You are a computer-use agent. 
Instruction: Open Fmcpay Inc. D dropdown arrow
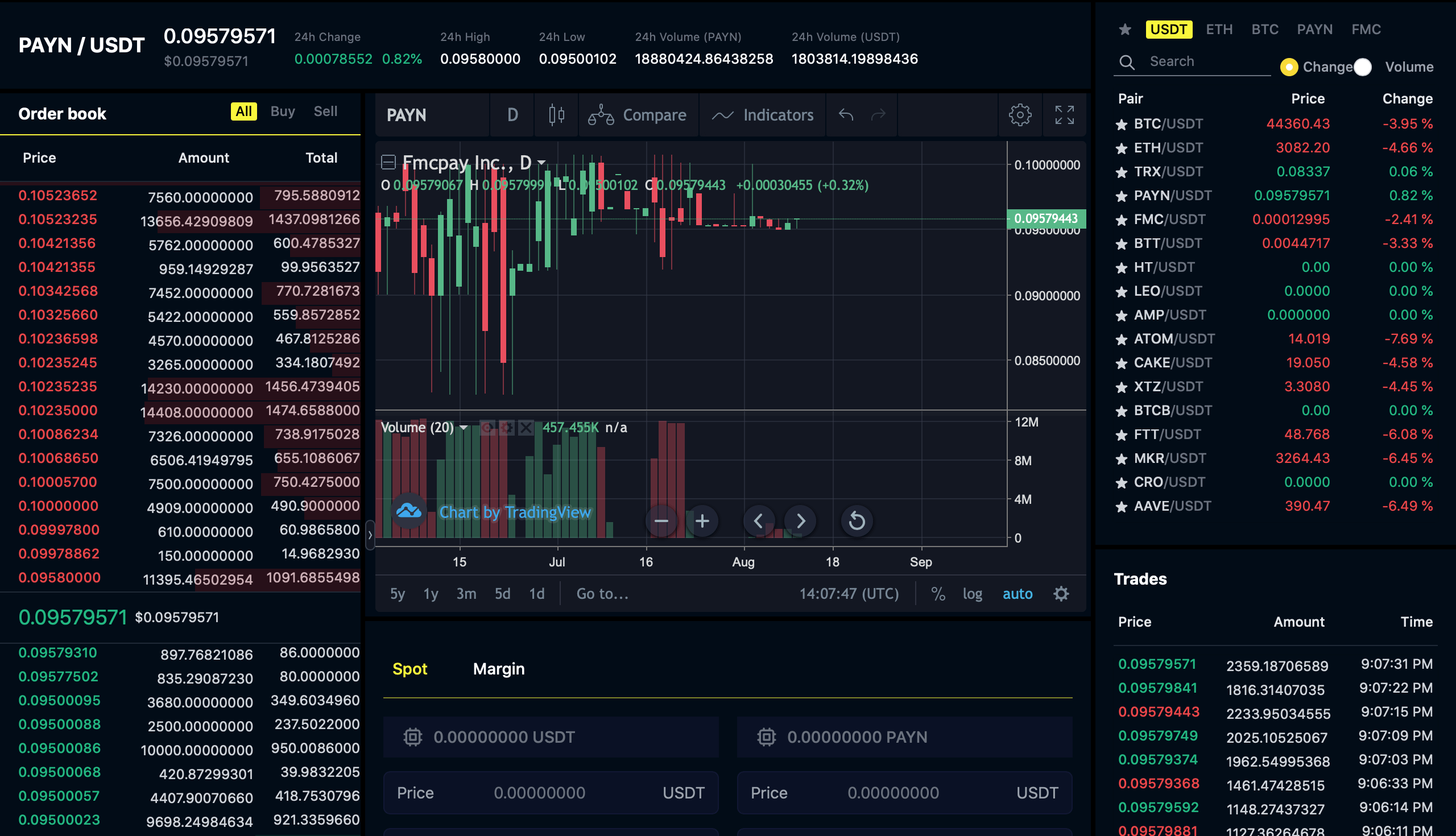tap(541, 163)
